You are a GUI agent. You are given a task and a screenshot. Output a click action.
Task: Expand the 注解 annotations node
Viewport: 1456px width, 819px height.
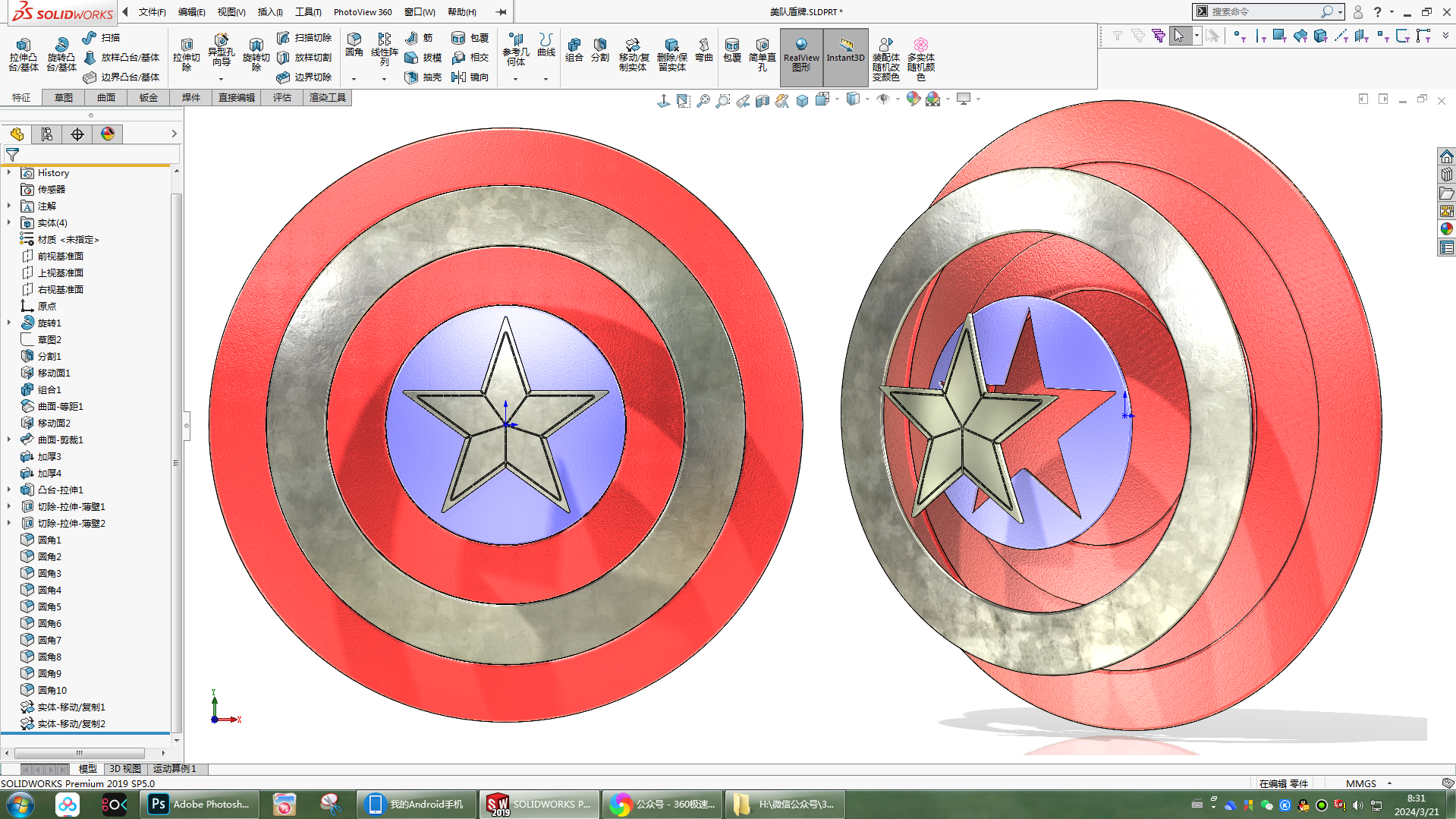pos(9,206)
